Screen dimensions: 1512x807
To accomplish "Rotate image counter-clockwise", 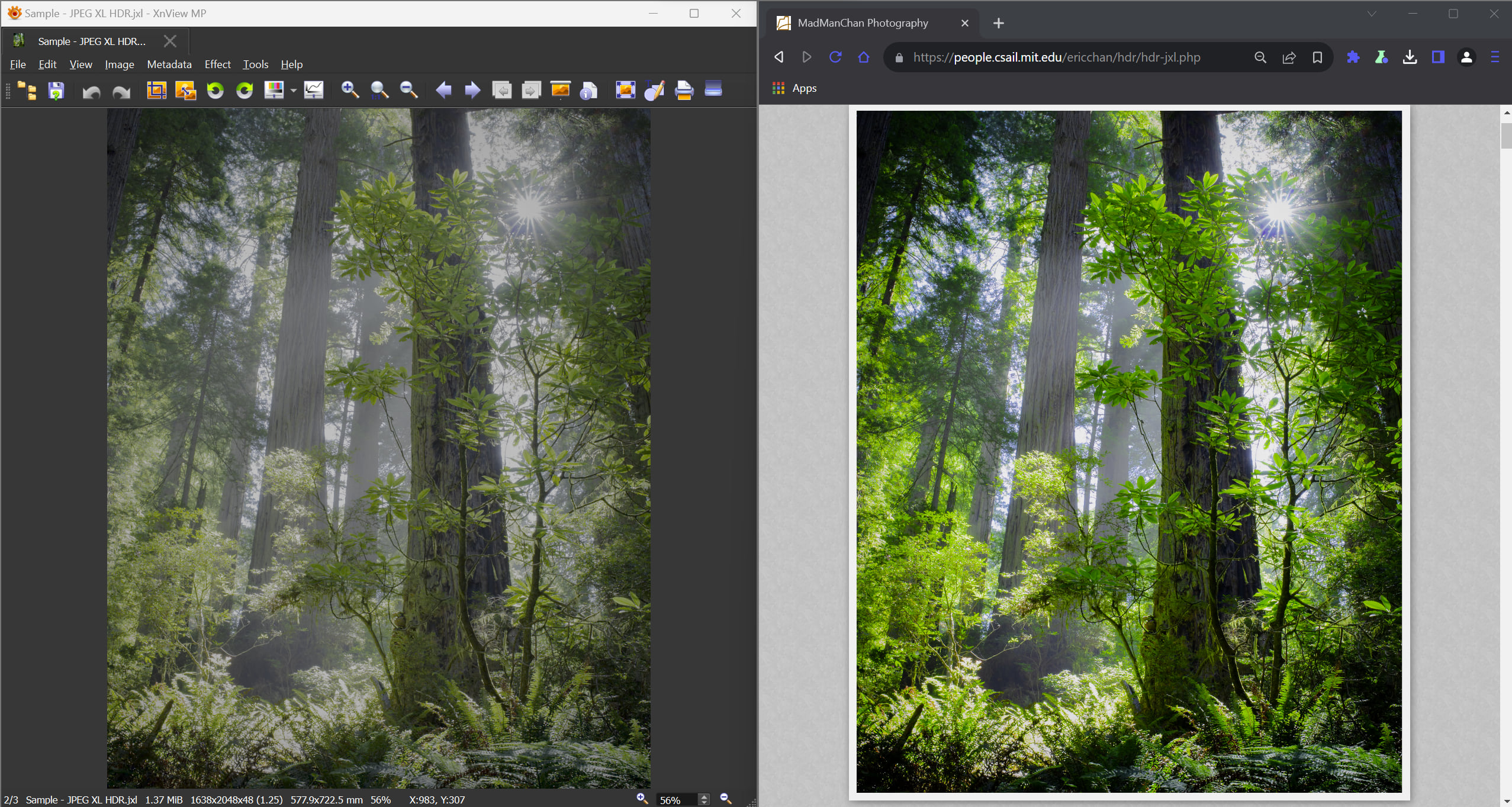I will (x=215, y=90).
